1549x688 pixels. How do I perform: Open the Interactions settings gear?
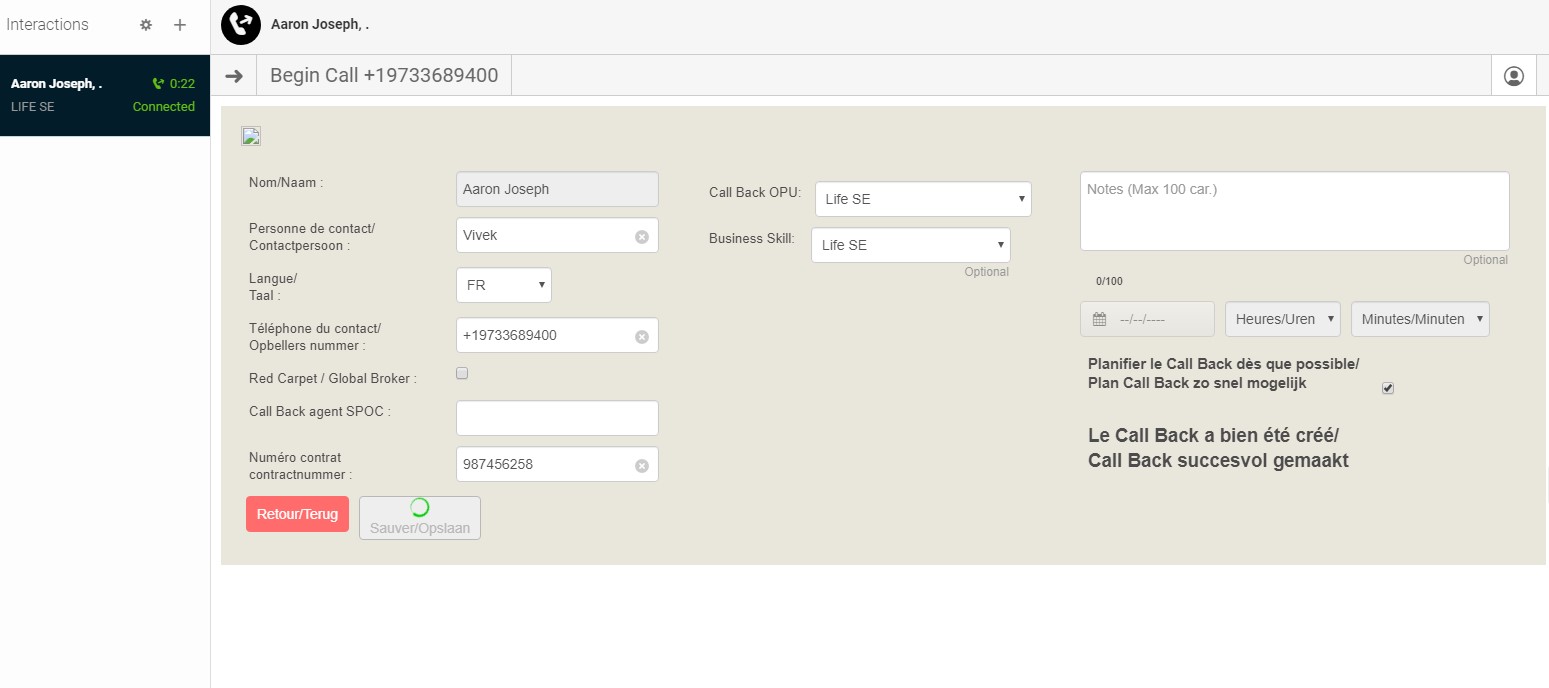[x=146, y=25]
